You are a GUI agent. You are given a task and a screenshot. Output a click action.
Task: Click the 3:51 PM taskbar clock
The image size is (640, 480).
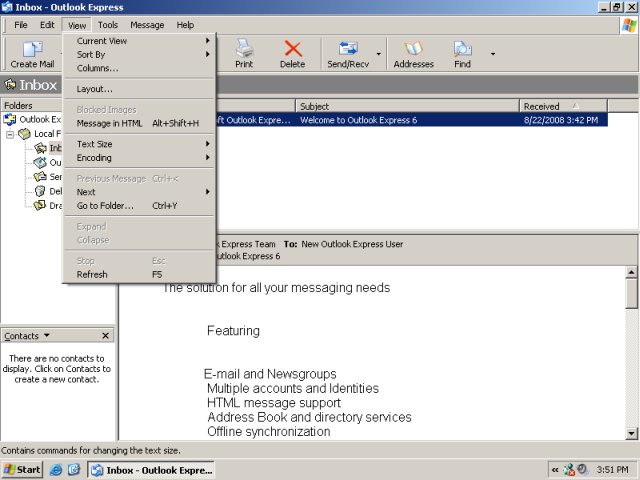[613, 470]
